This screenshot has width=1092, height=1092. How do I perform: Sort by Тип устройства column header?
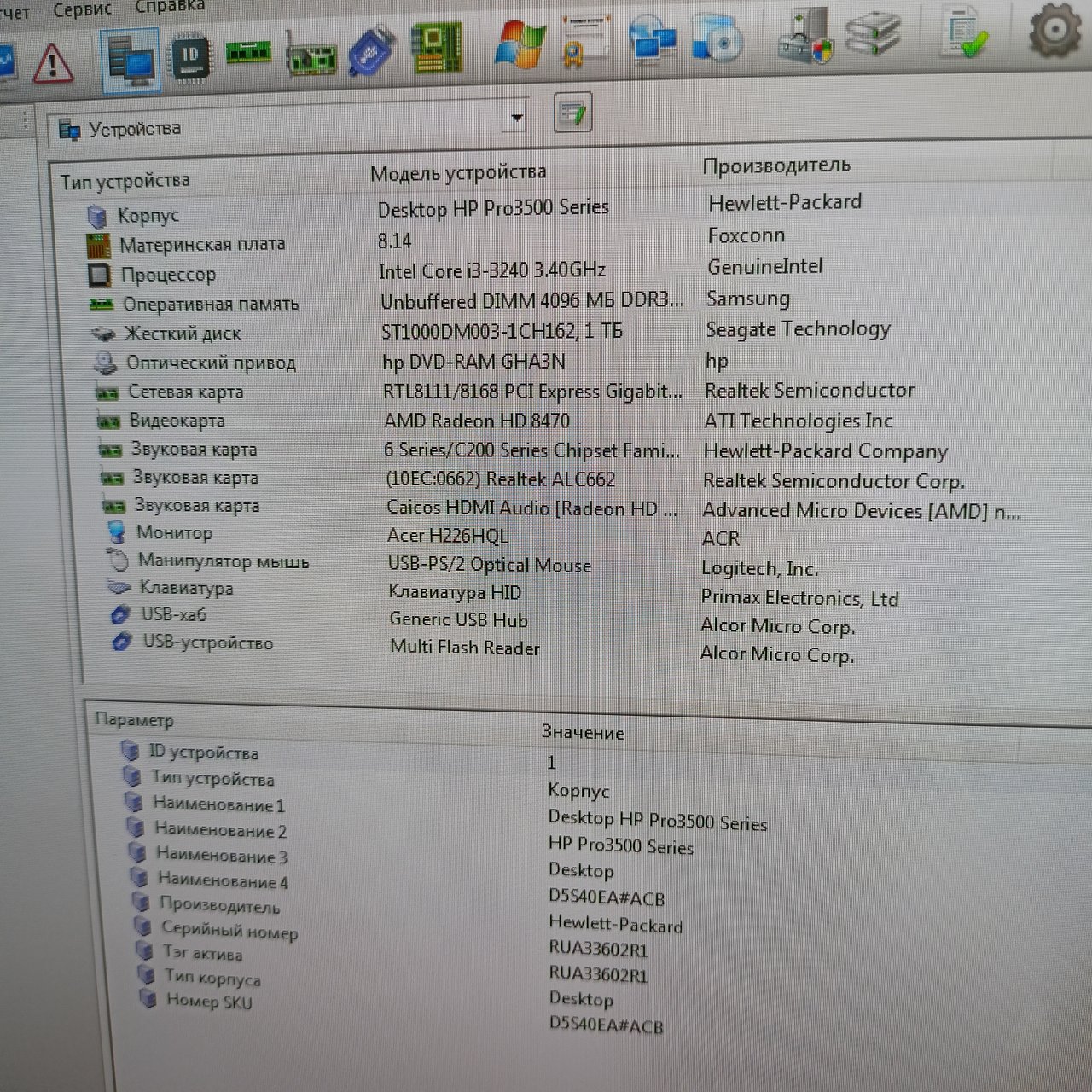pos(125,181)
